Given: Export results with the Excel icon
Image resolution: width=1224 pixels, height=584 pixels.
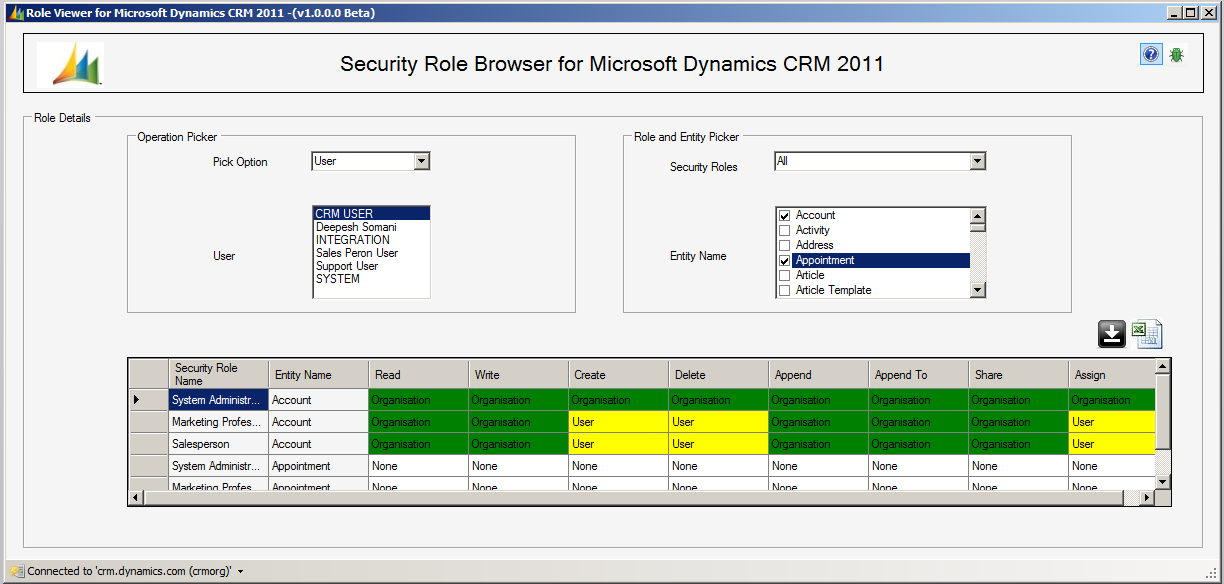Looking at the screenshot, I should (1147, 334).
